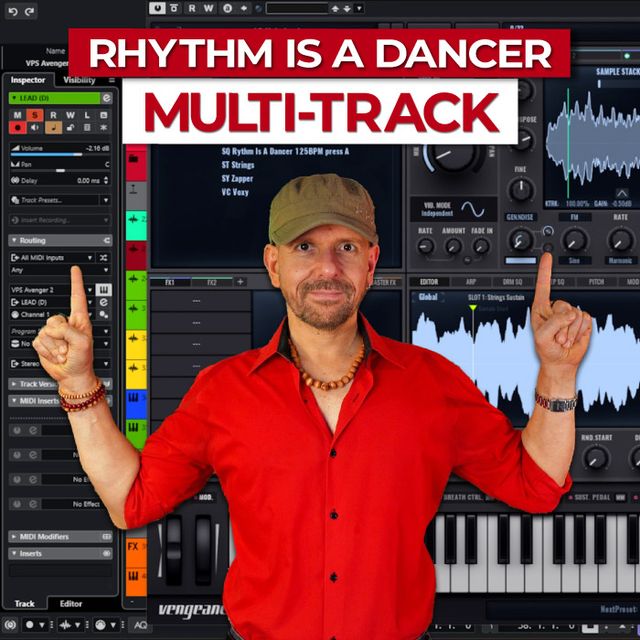Toggle the plugin bypass button
640x640 pixels.
174,8
